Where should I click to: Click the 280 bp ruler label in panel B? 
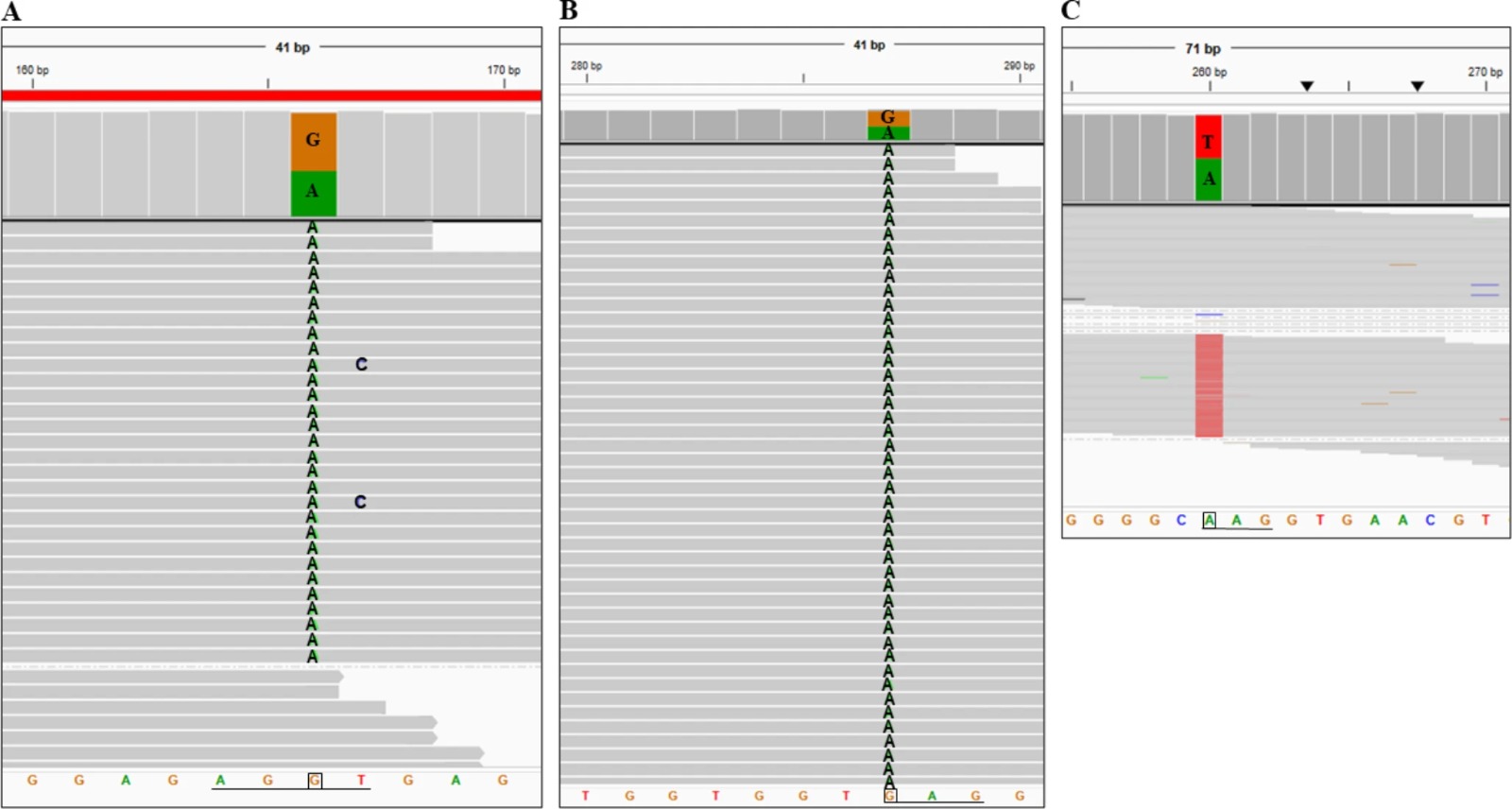tap(586, 66)
